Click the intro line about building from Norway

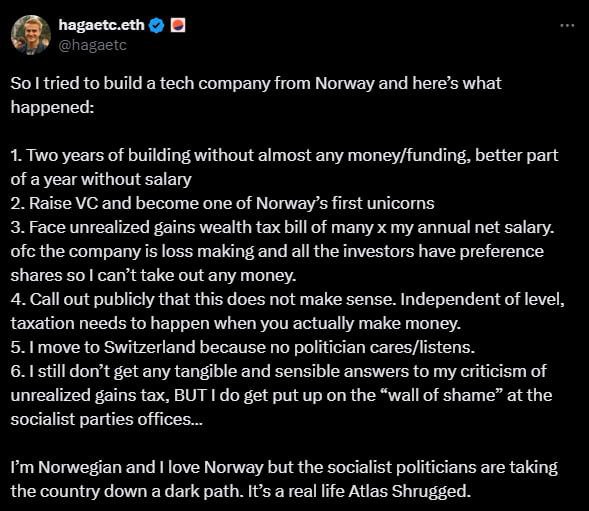[256, 83]
